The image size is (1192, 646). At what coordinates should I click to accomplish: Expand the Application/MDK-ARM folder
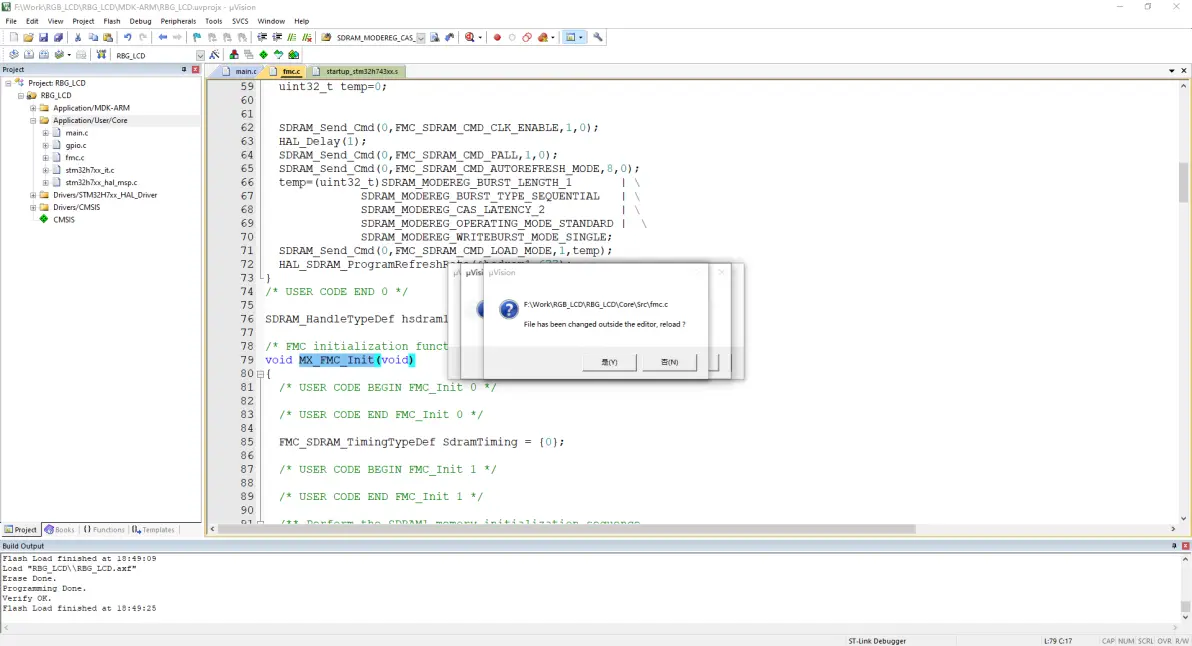(33, 108)
